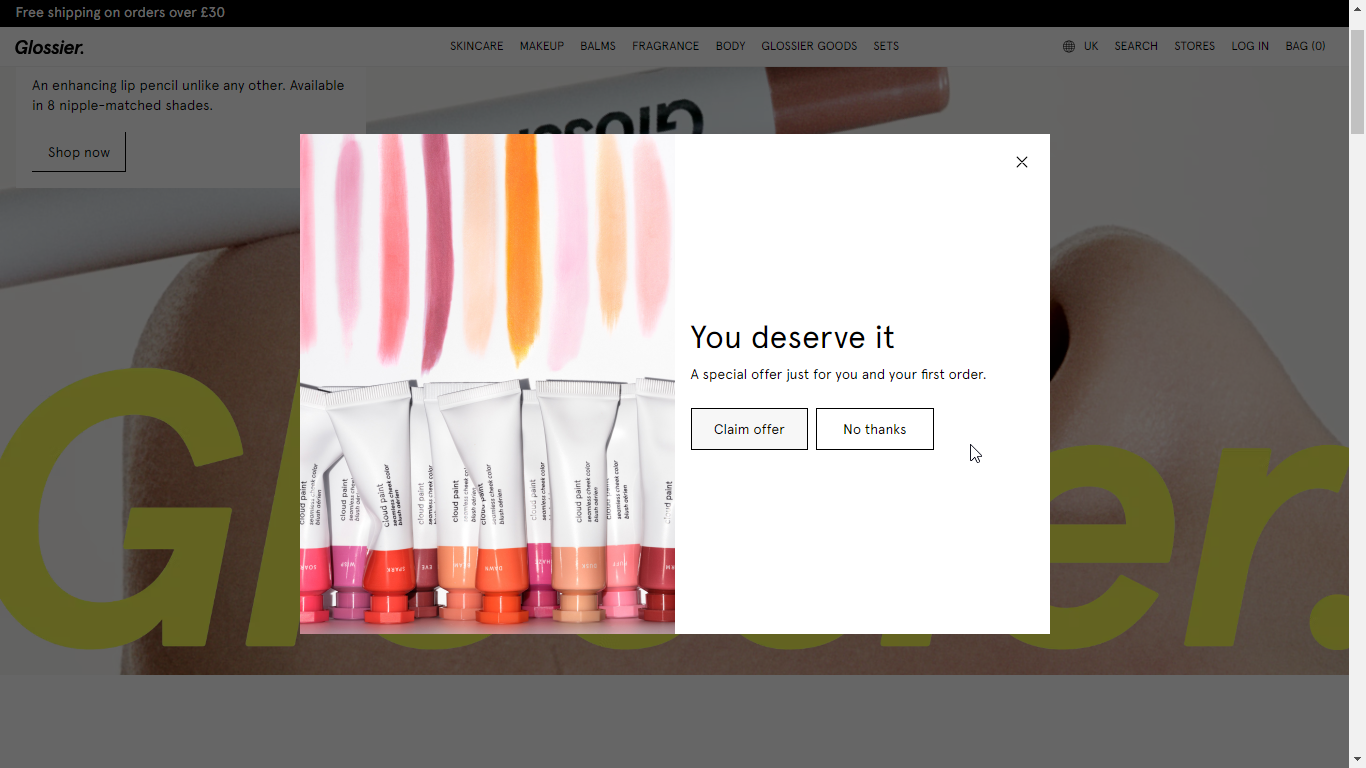This screenshot has height=768, width=1366.
Task: Close the special offer popup
Action: coord(1021,162)
